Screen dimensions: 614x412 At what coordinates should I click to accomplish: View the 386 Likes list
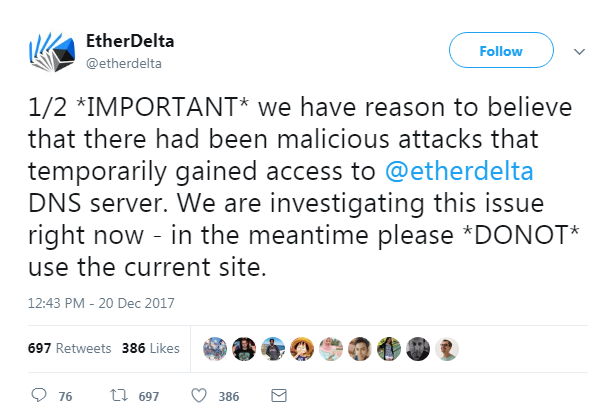tap(150, 348)
